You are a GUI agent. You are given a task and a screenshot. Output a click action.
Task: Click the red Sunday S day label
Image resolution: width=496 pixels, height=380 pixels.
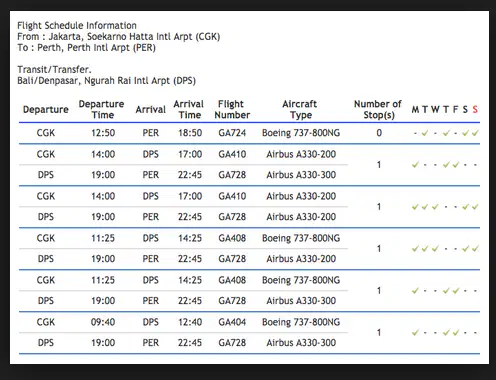click(475, 109)
